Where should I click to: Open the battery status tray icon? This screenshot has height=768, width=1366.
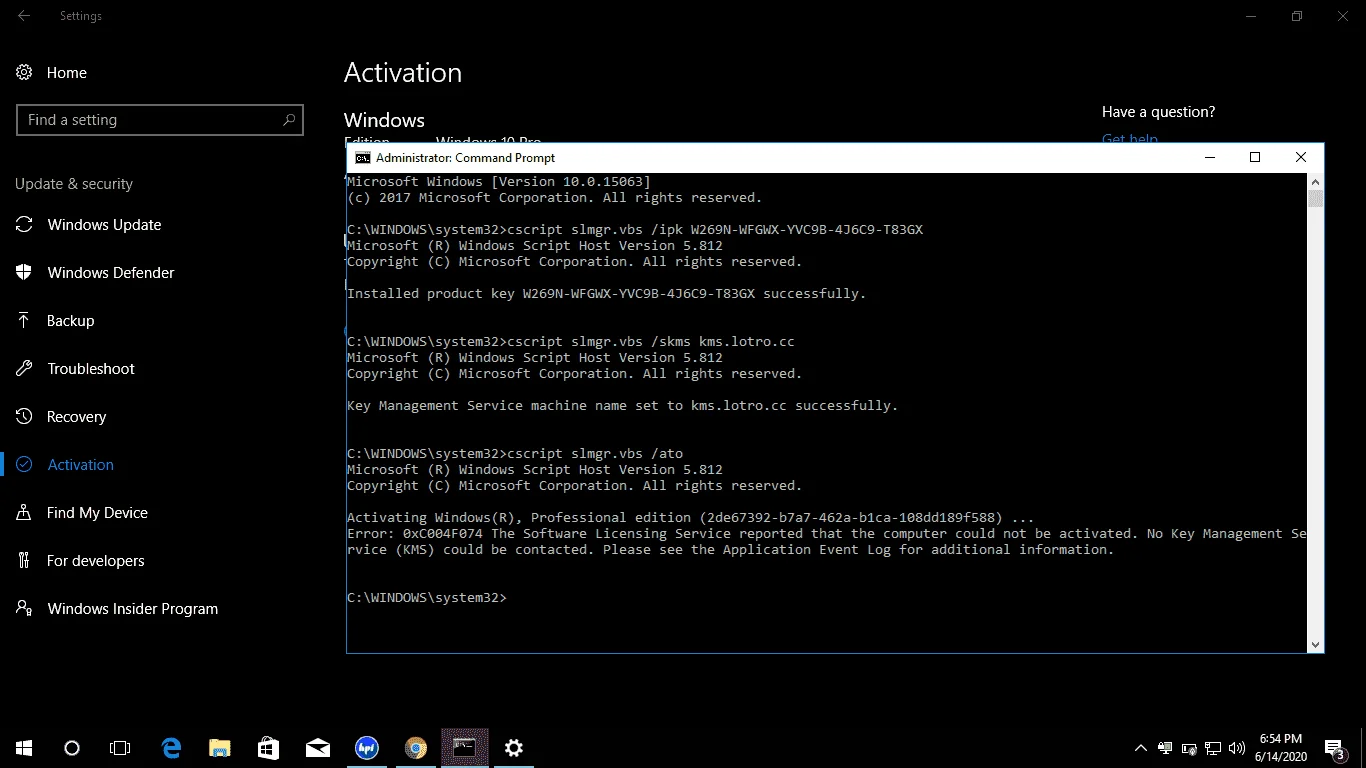1189,748
